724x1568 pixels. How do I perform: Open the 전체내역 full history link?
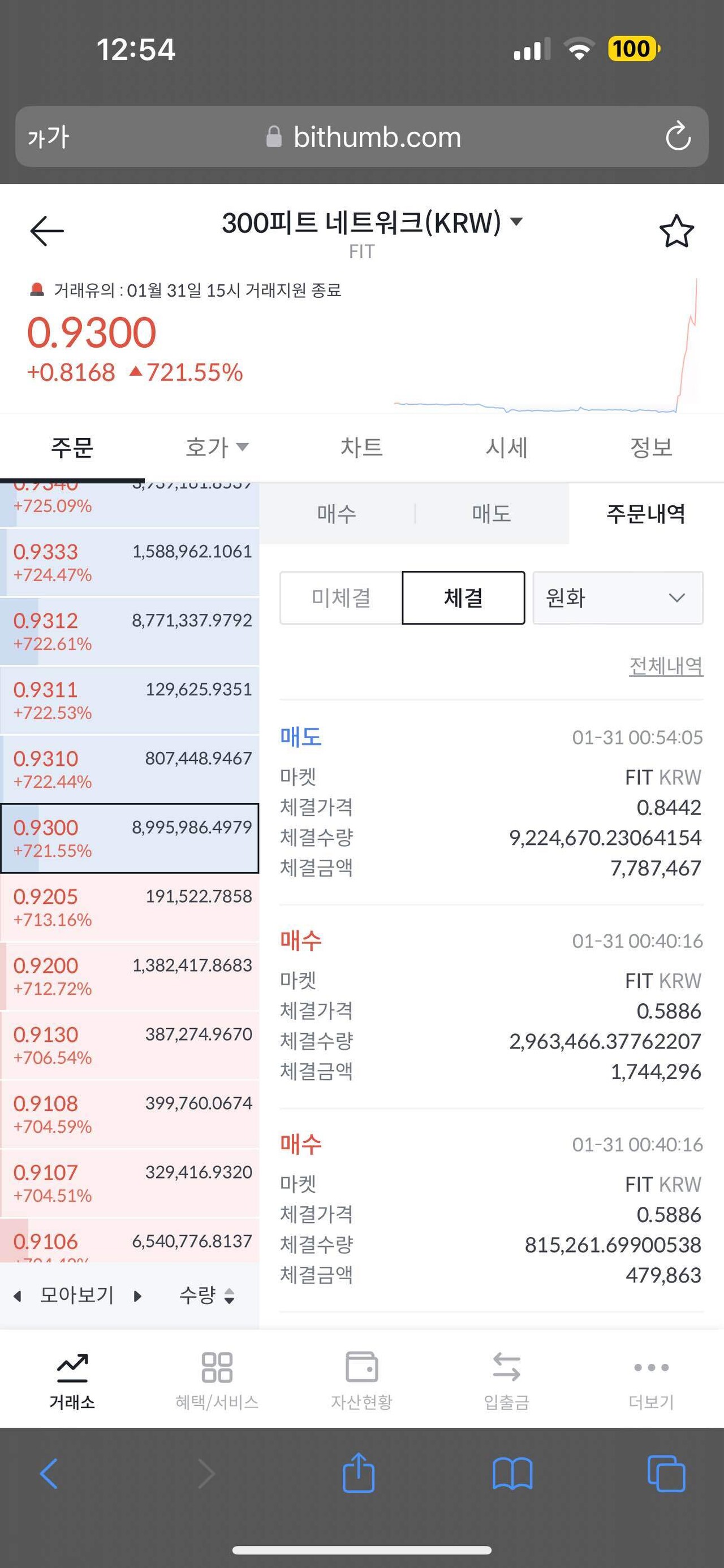click(666, 666)
